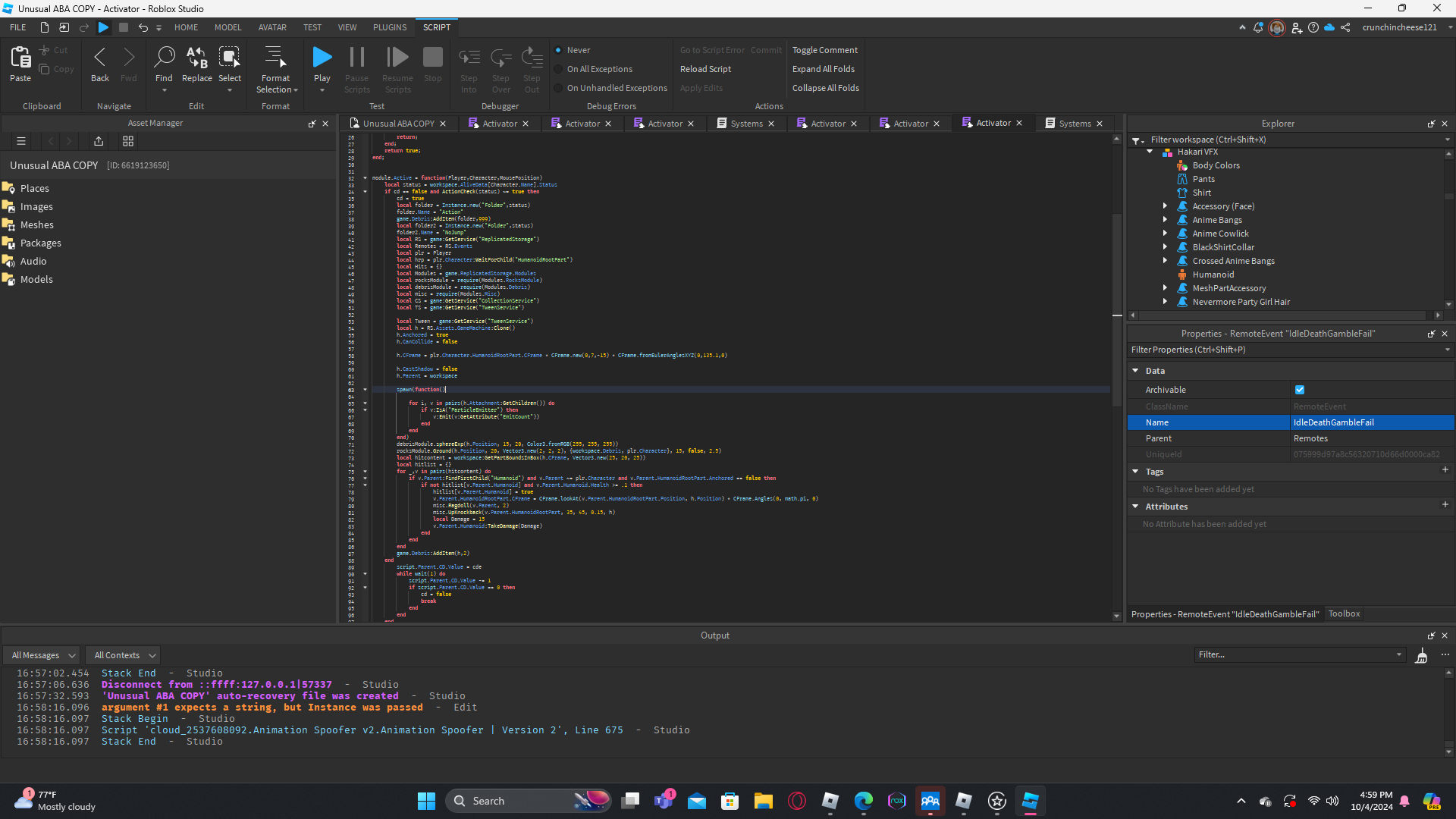Open Output panel more options dots

1445,654
